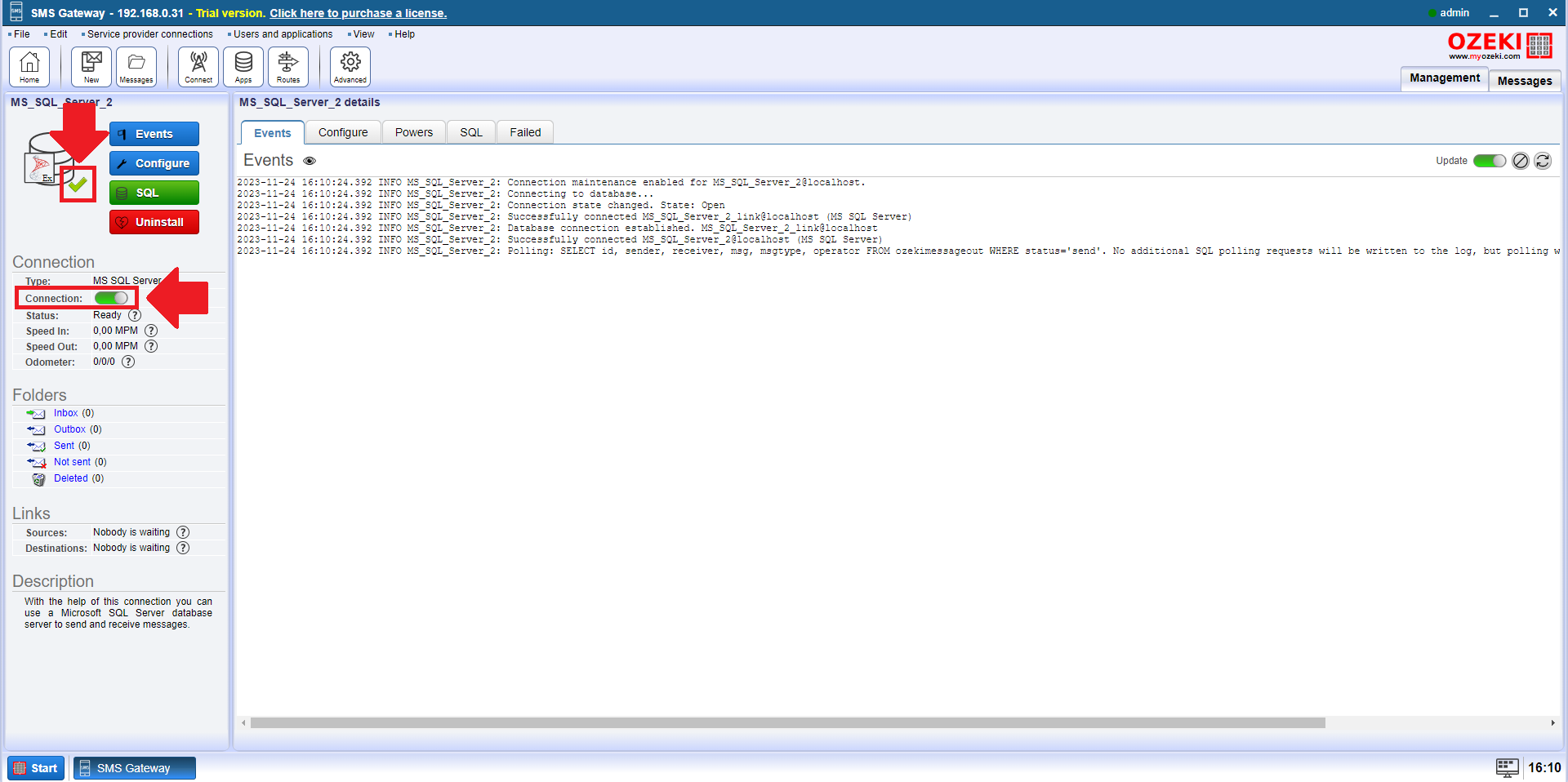Open the Routes toolbar icon
1568x782 pixels.
pyautogui.click(x=288, y=66)
